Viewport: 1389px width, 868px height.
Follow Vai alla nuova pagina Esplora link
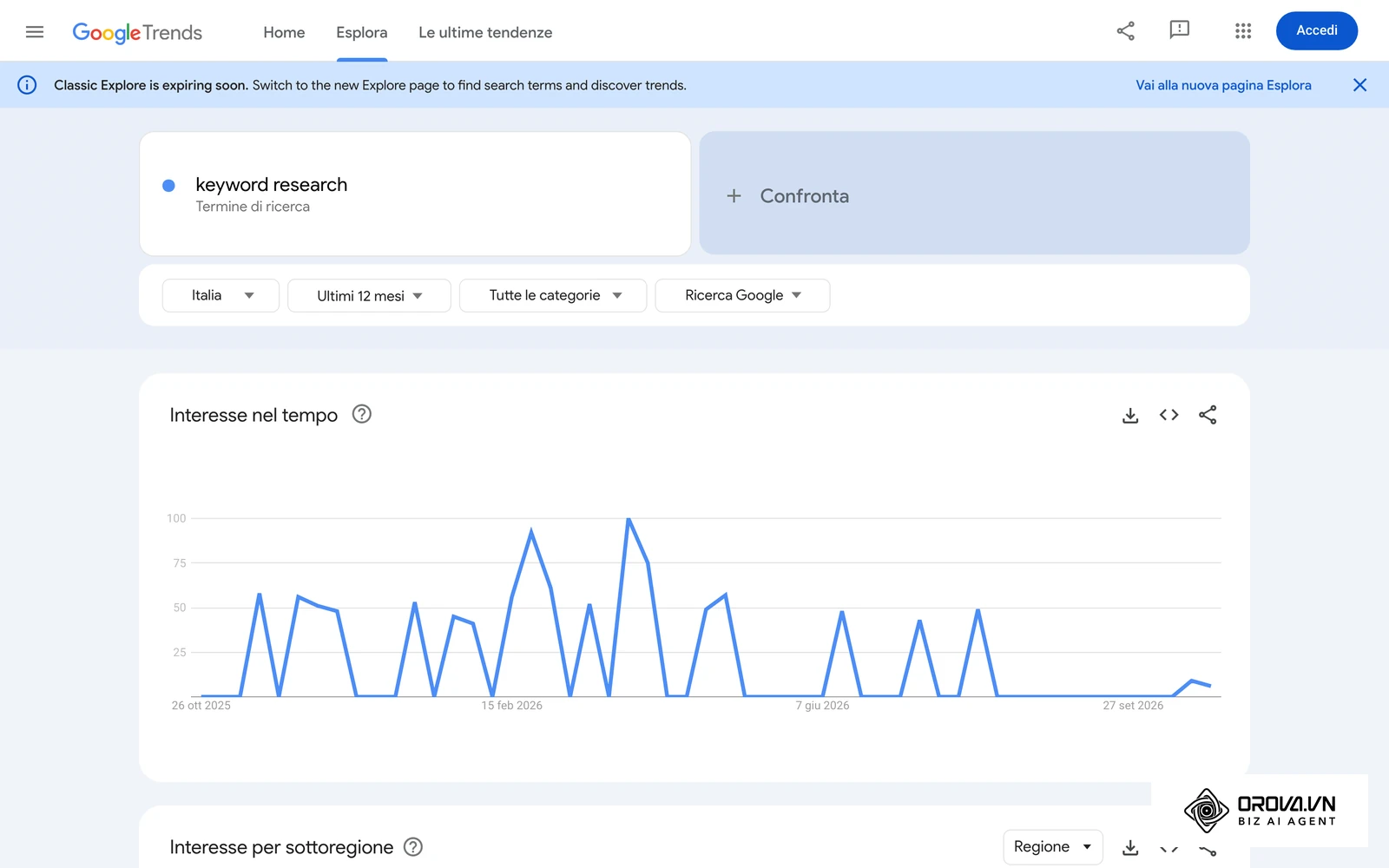coord(1223,85)
